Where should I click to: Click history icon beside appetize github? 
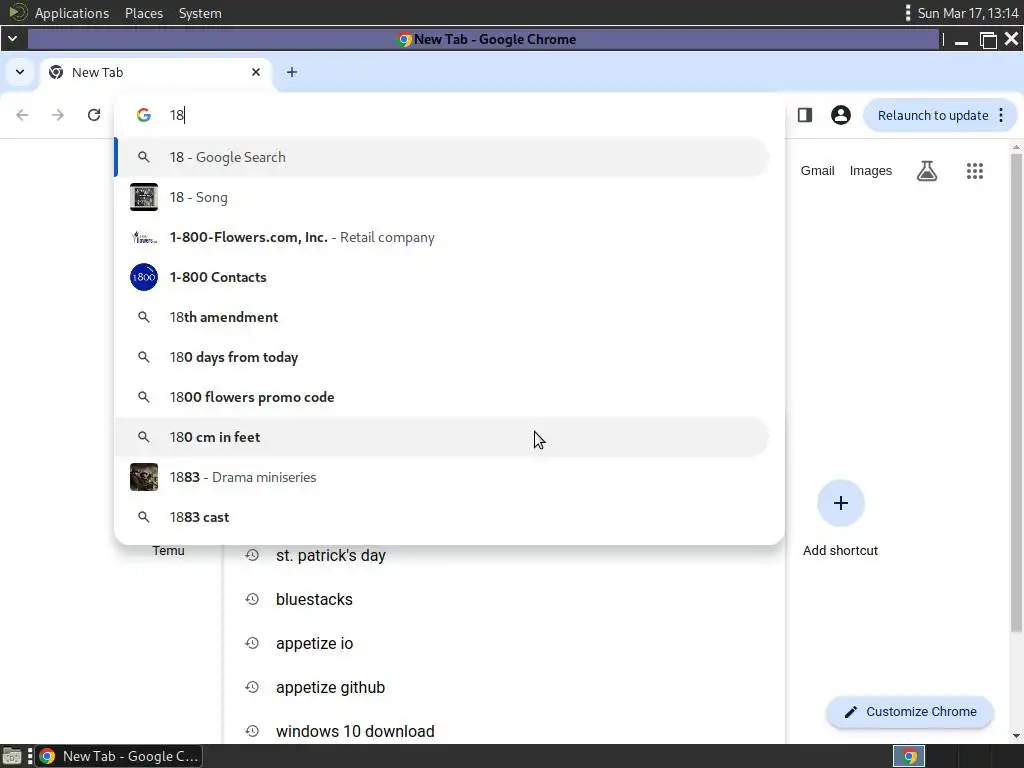[252, 687]
